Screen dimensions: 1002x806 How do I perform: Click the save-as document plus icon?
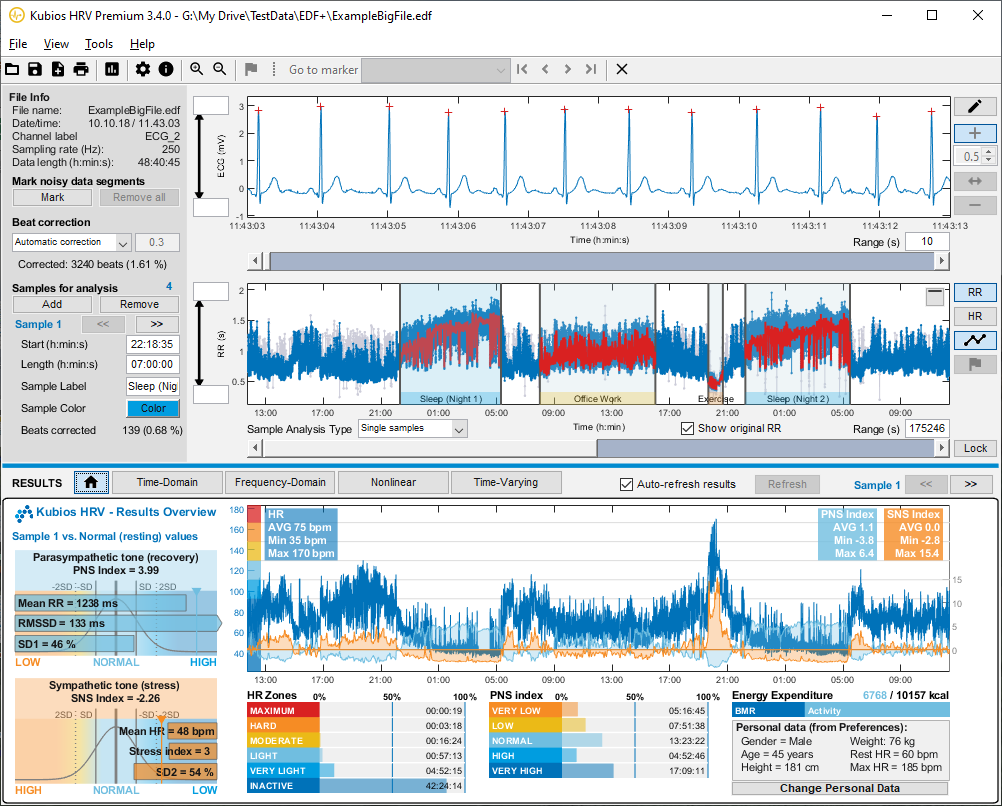(58, 69)
